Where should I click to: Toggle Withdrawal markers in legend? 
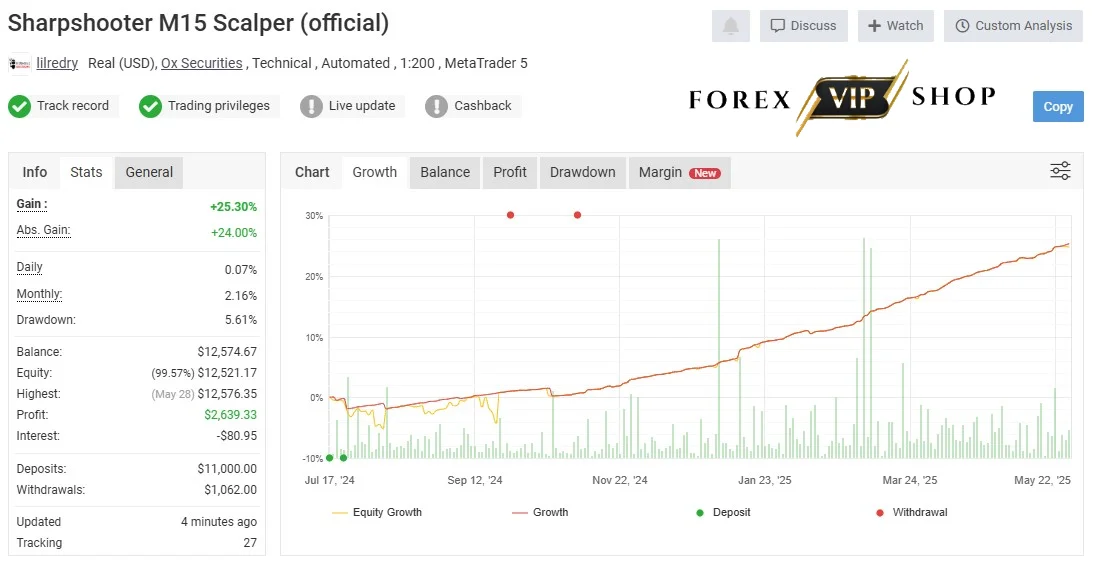912,512
